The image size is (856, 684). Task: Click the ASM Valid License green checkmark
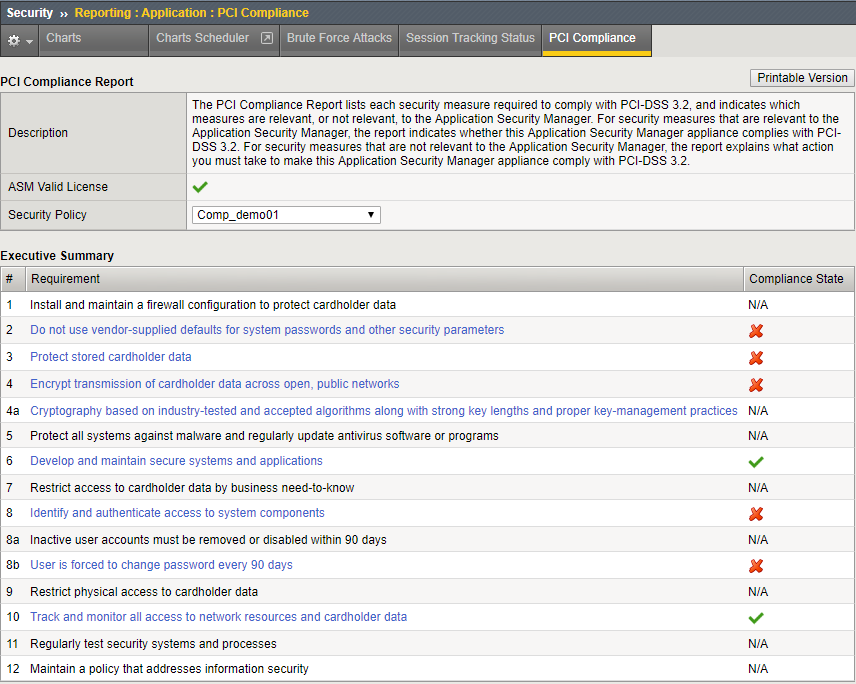200,187
